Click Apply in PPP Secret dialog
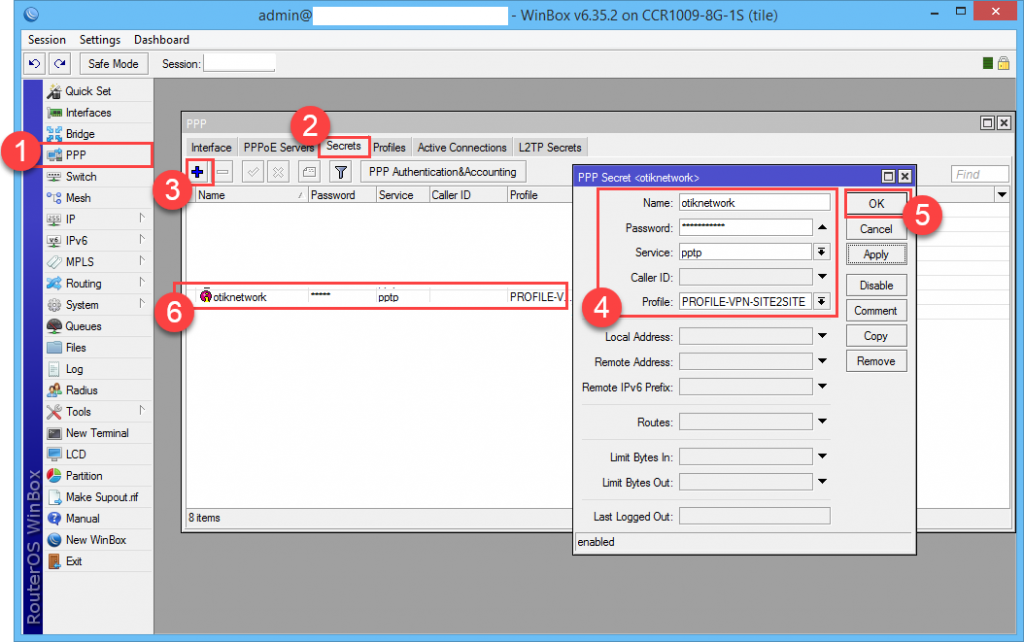 pyautogui.click(x=876, y=254)
